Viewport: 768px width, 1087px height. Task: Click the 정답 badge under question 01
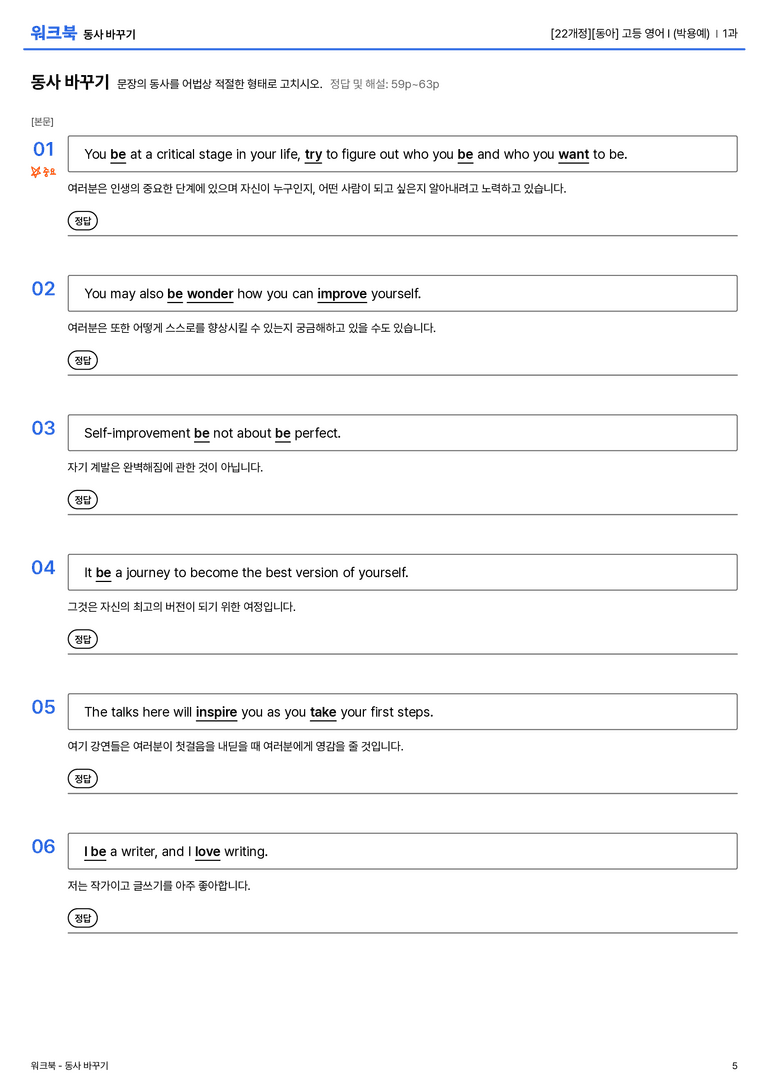[x=82, y=220]
